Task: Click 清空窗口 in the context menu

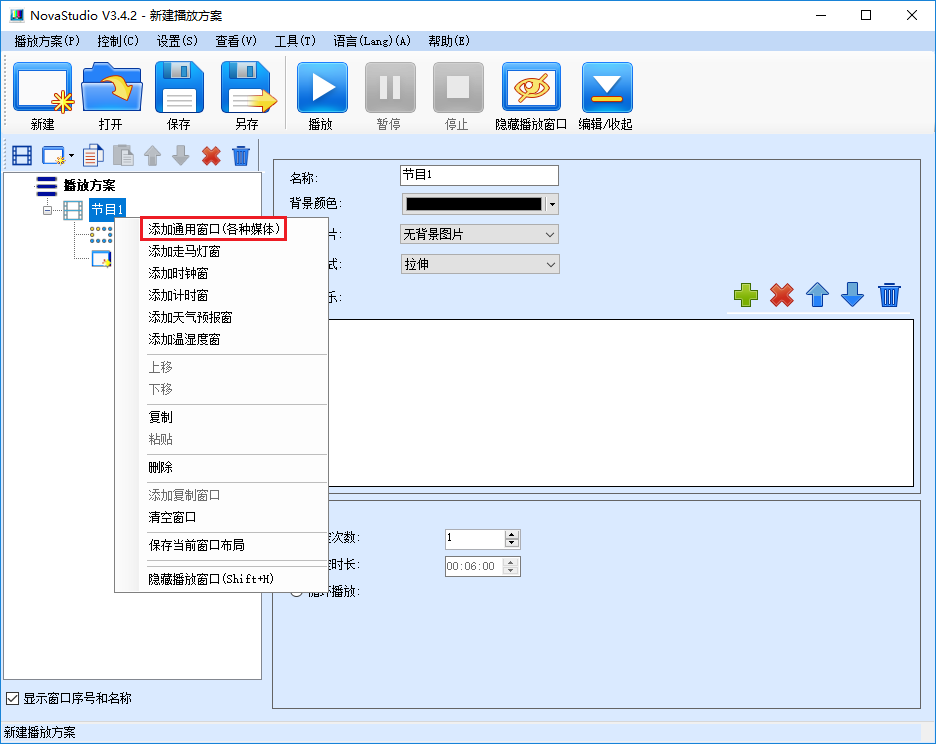Action: click(172, 517)
